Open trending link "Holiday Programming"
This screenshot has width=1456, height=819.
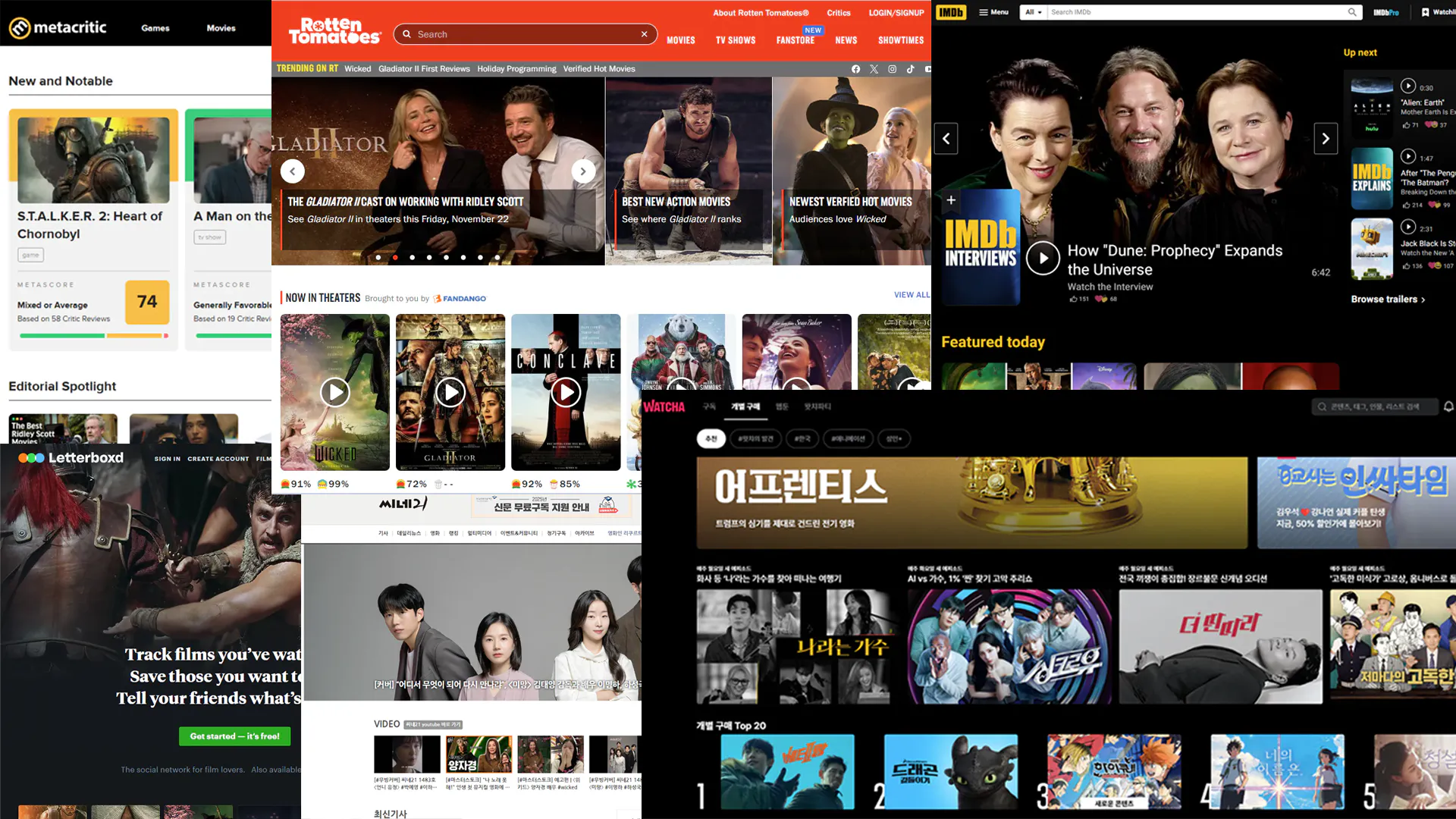click(x=516, y=69)
